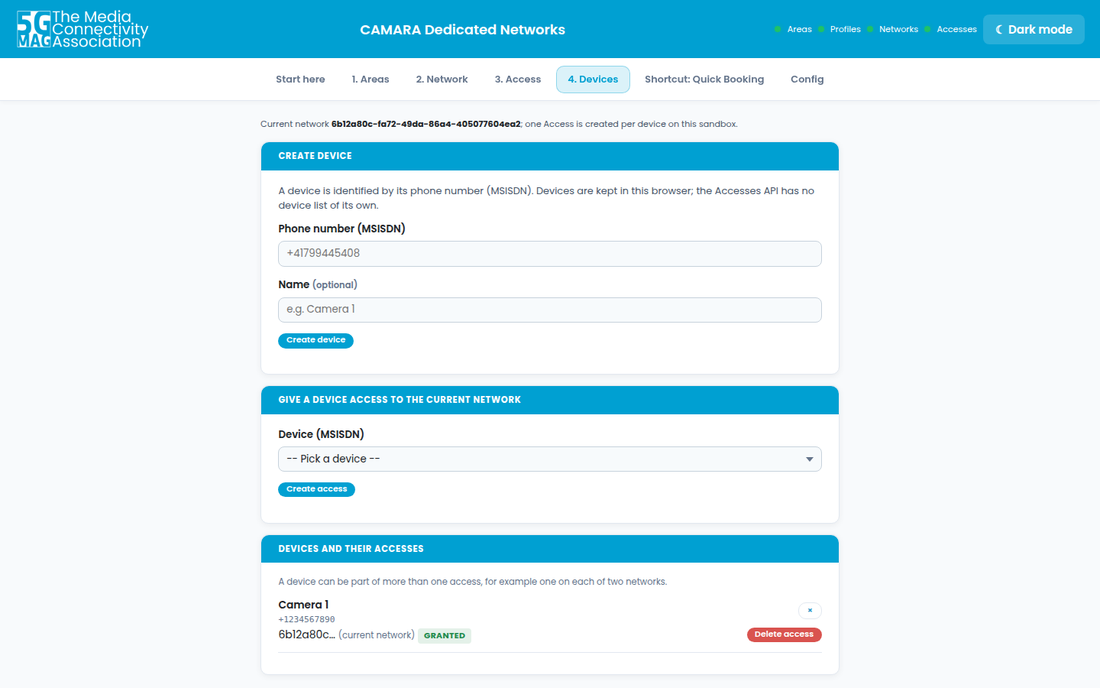Expand the Pick a device dropdown
1100x688 pixels.
click(x=549, y=459)
